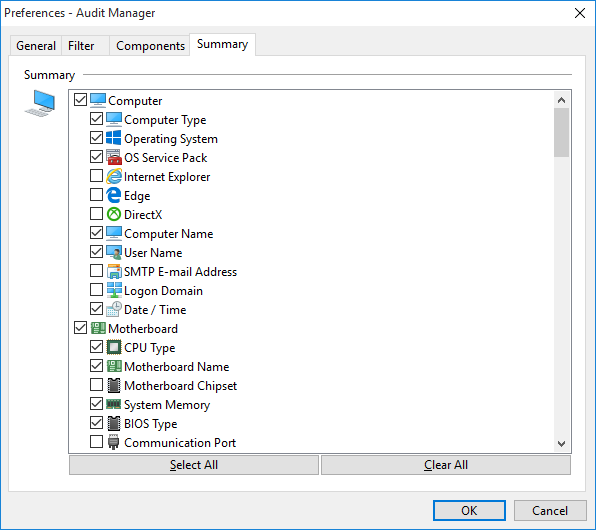Click the Logon Domain network icon

pyautogui.click(x=114, y=290)
